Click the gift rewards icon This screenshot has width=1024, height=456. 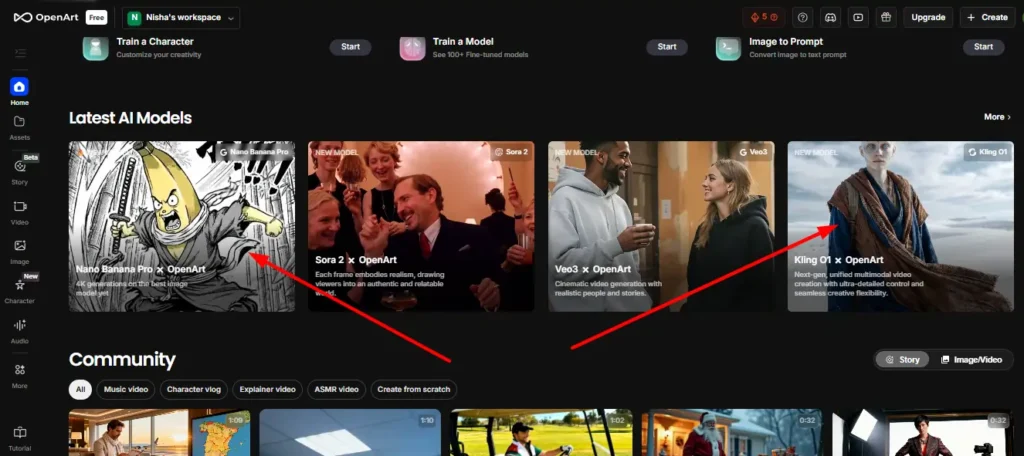885,17
